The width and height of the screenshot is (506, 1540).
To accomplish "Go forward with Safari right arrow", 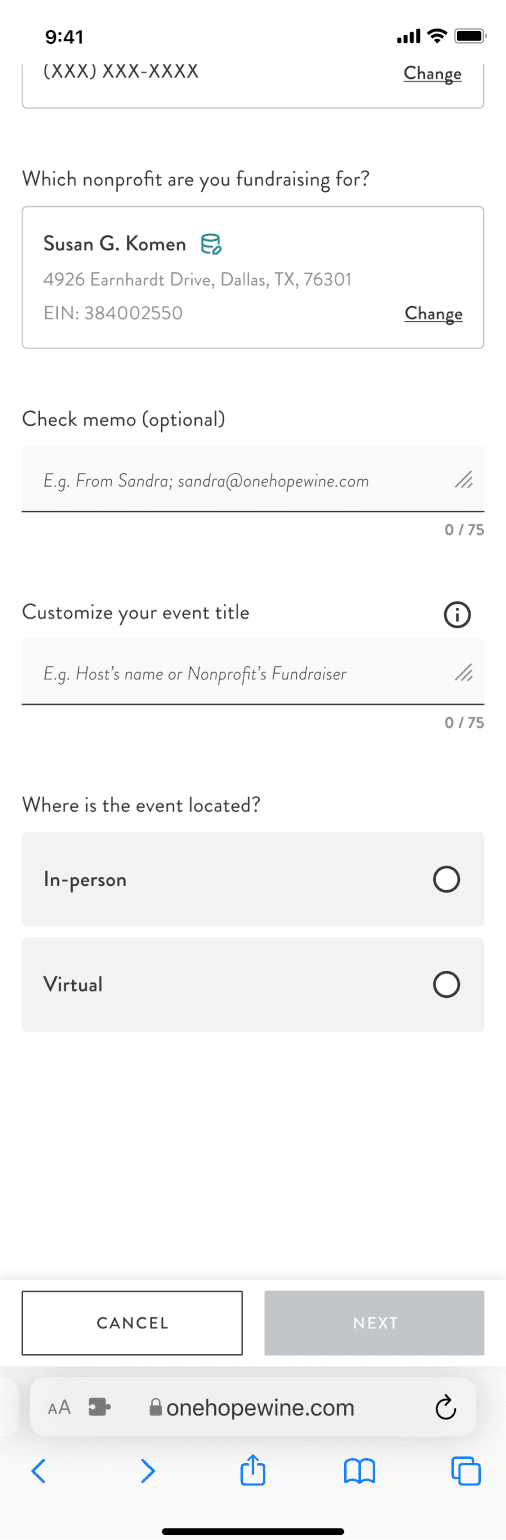I will click(x=147, y=1470).
